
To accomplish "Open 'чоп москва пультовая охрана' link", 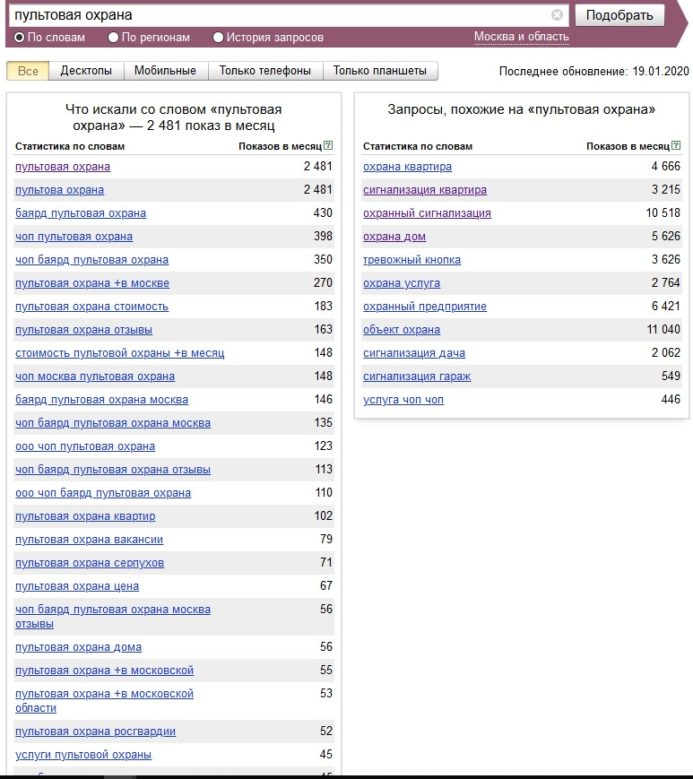I will point(95,377).
